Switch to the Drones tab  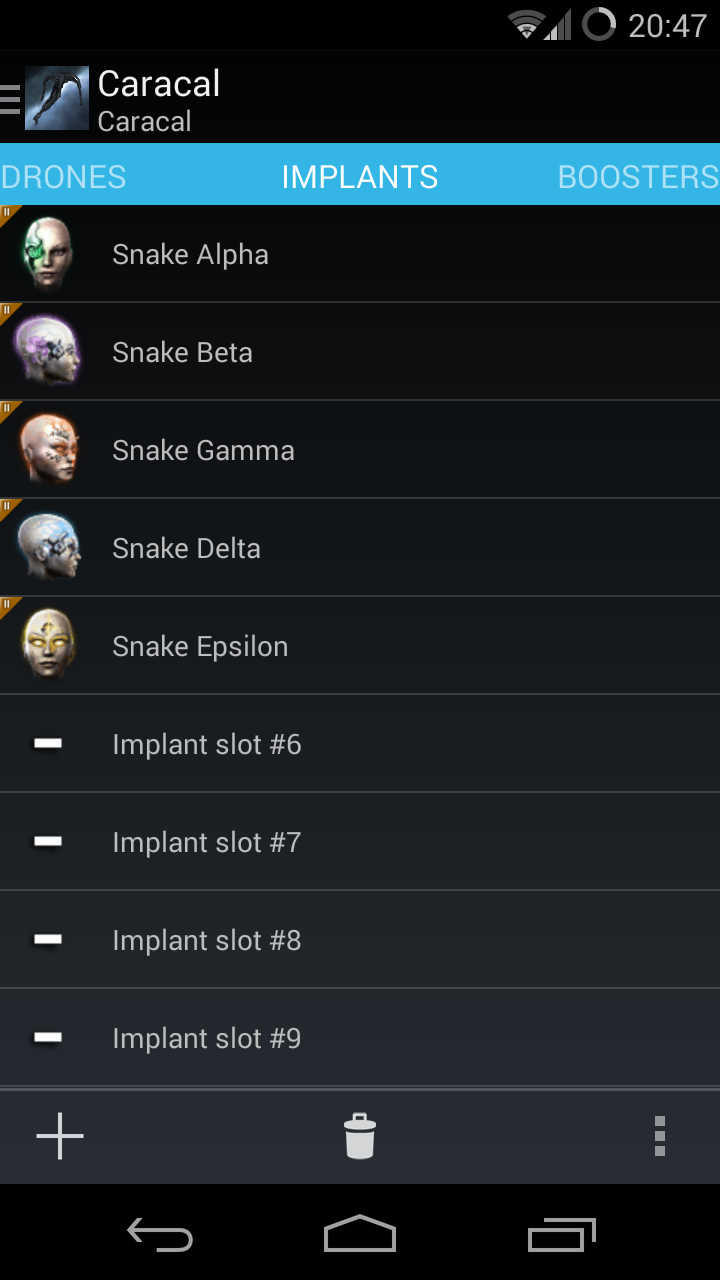point(64,177)
